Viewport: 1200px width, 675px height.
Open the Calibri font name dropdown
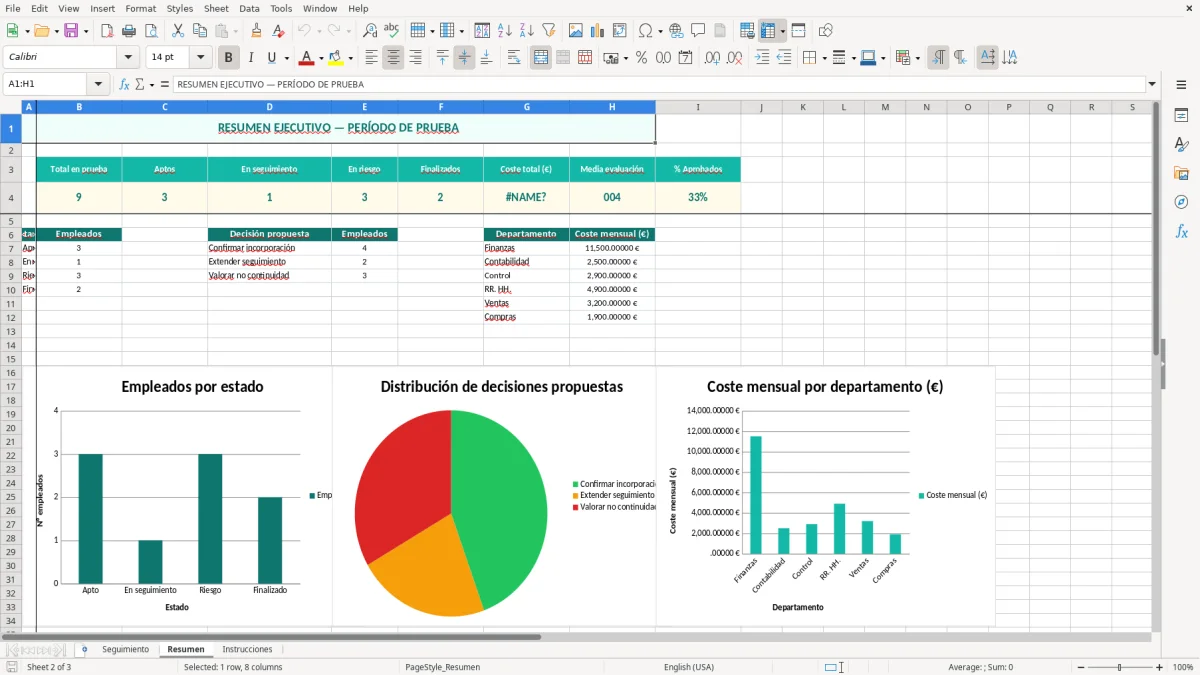(x=127, y=58)
